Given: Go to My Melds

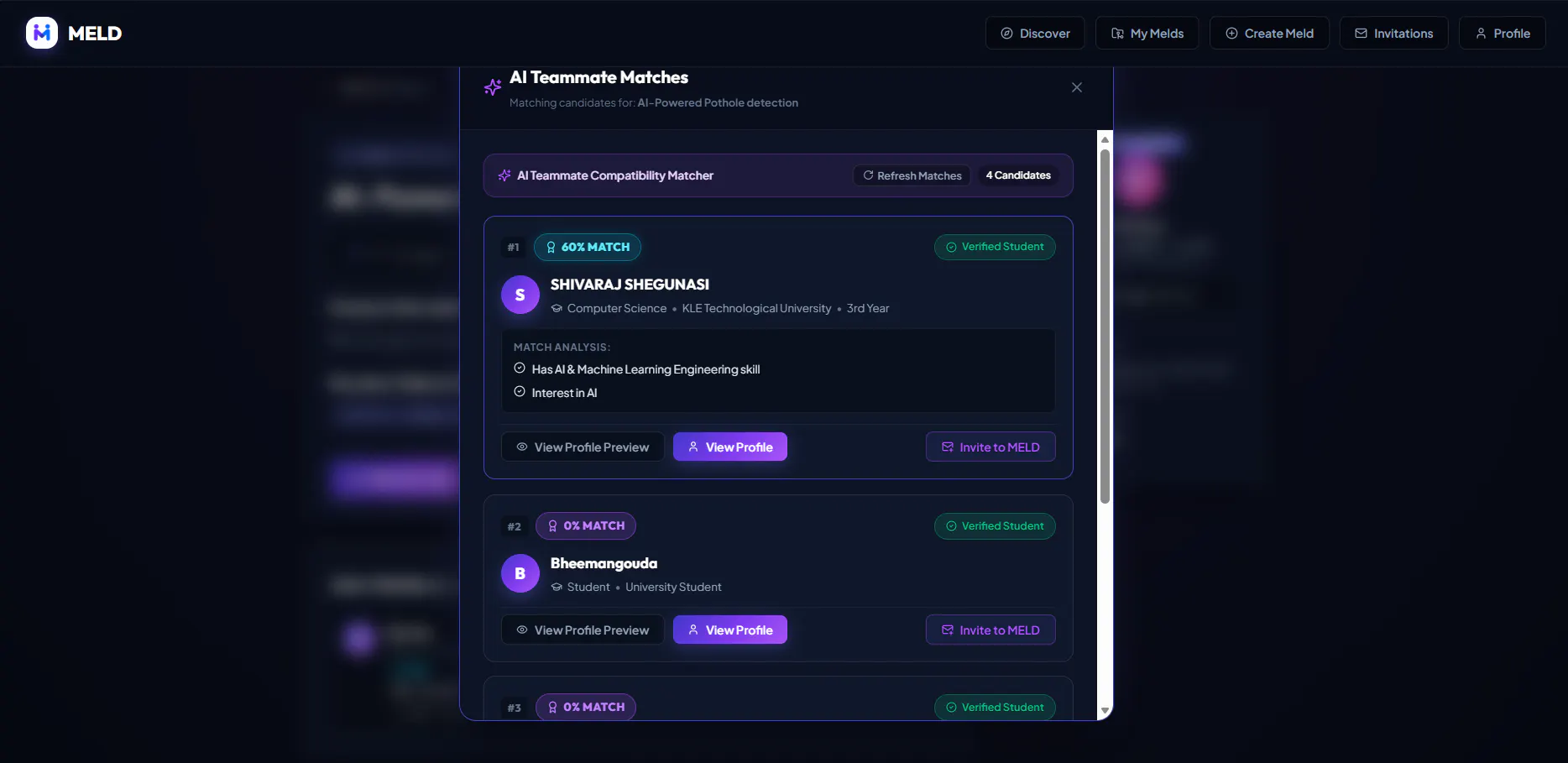Looking at the screenshot, I should [1147, 34].
